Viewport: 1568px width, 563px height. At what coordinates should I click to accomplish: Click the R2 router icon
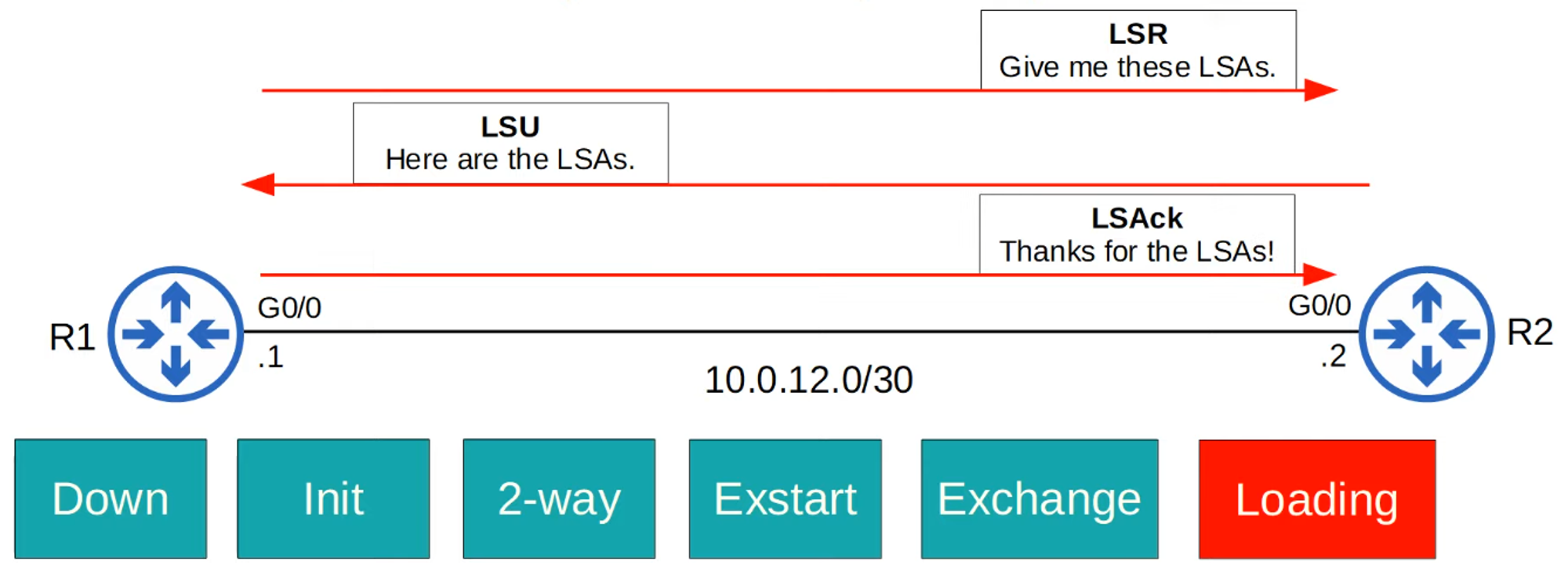(1426, 334)
